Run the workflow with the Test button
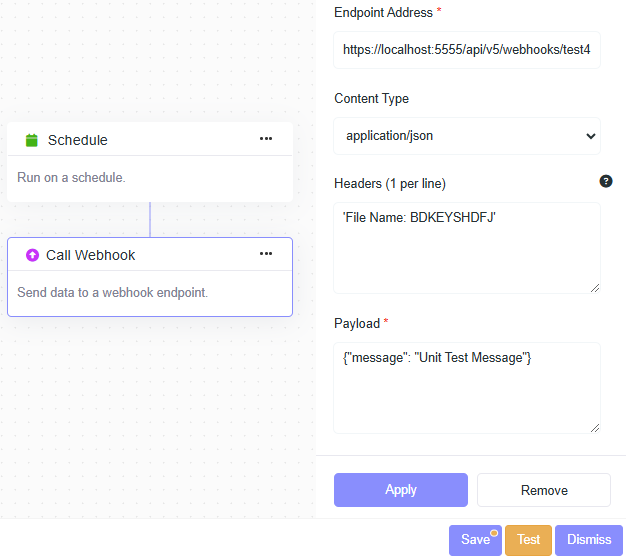Image resolution: width=626 pixels, height=557 pixels. coord(528,540)
